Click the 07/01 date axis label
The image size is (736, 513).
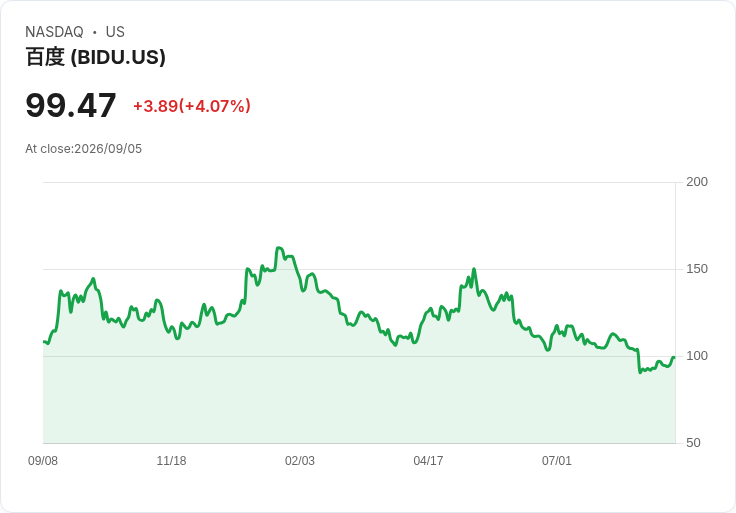(557, 461)
